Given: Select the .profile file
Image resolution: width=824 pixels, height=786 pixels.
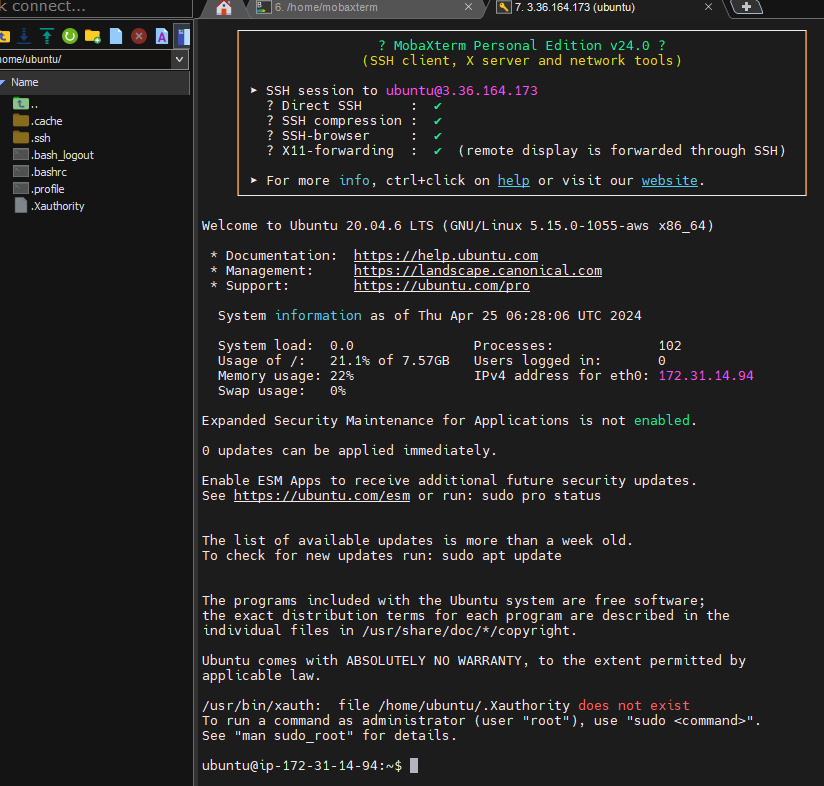Looking at the screenshot, I should (x=39, y=189).
